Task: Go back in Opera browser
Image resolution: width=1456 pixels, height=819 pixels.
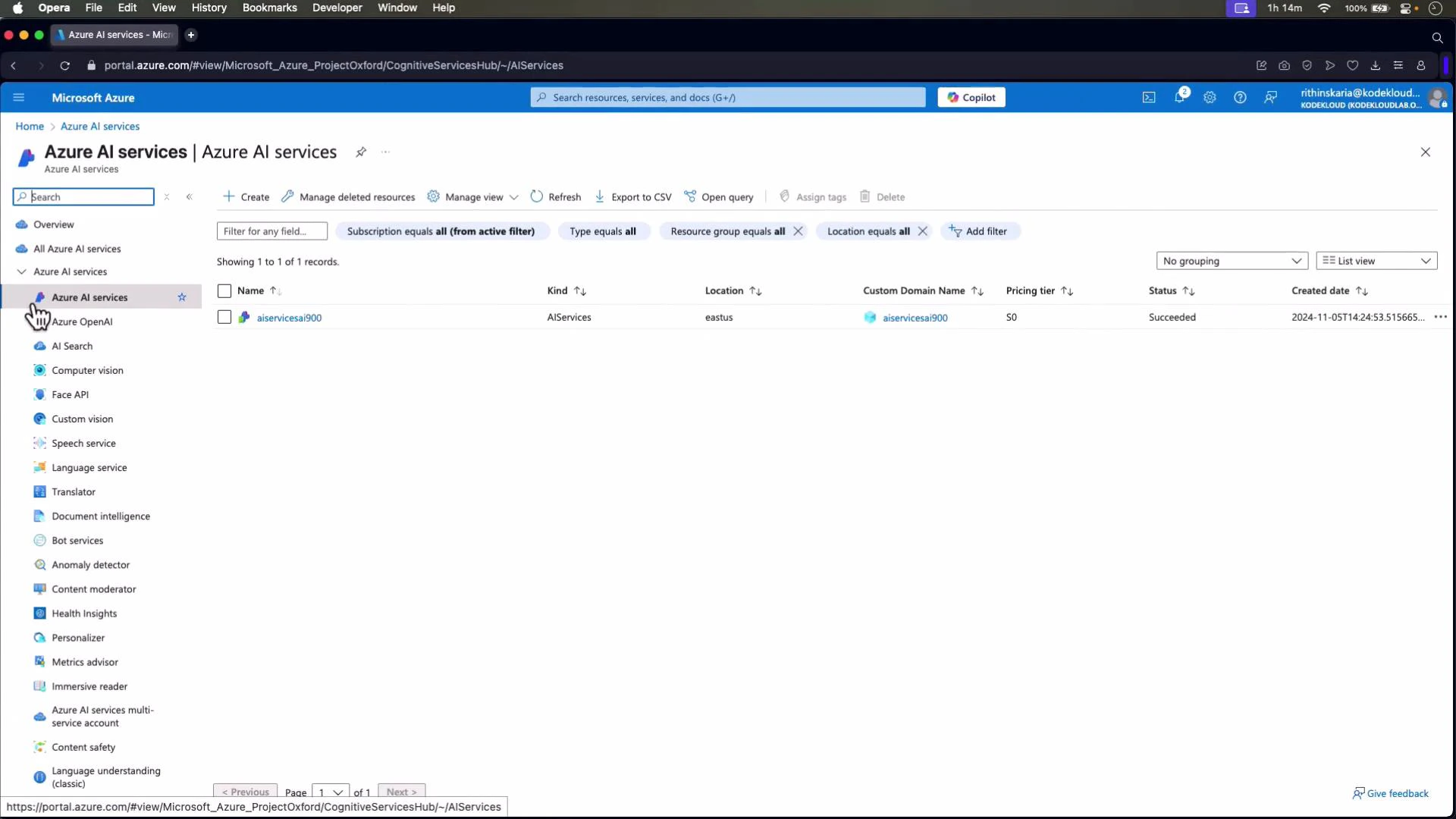Action: [x=14, y=66]
